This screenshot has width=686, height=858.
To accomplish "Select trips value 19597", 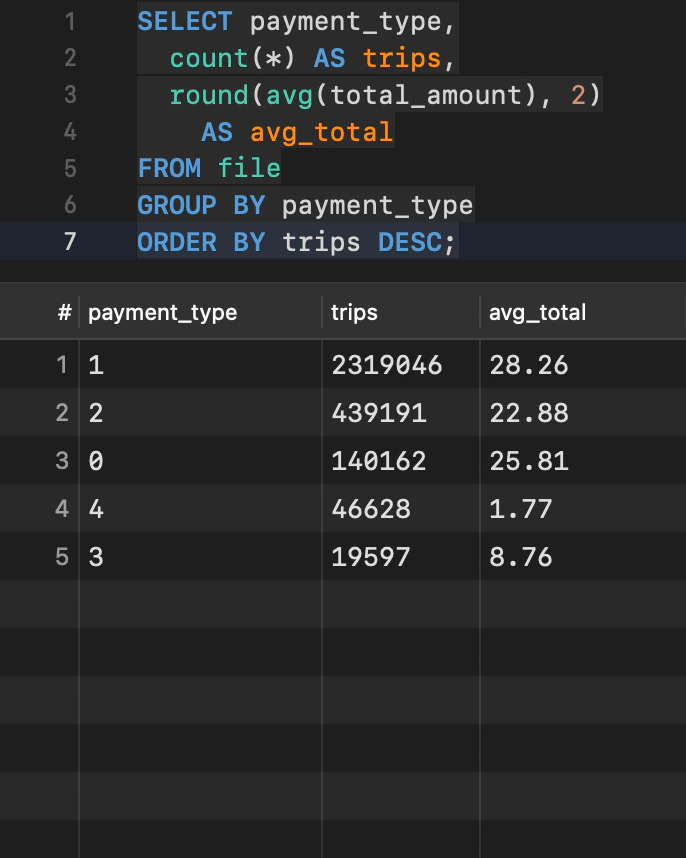I will [x=371, y=557].
